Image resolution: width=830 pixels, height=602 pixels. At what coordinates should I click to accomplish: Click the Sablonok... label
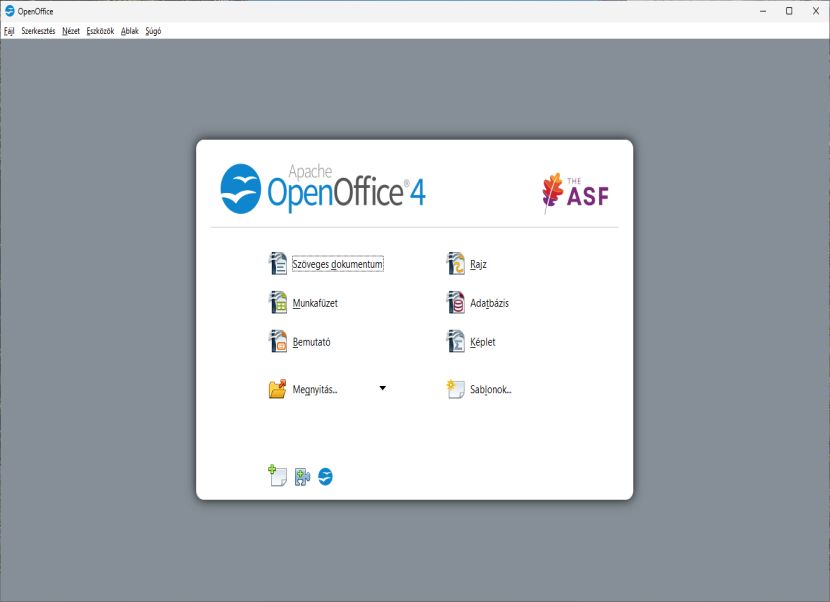pyautogui.click(x=491, y=390)
